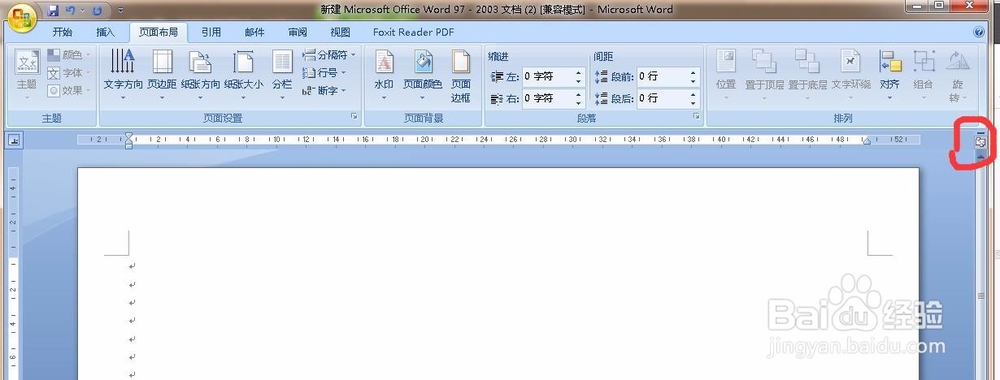Save the document from quick access toolbar
Screen dimensions: 1000x380
point(53,10)
